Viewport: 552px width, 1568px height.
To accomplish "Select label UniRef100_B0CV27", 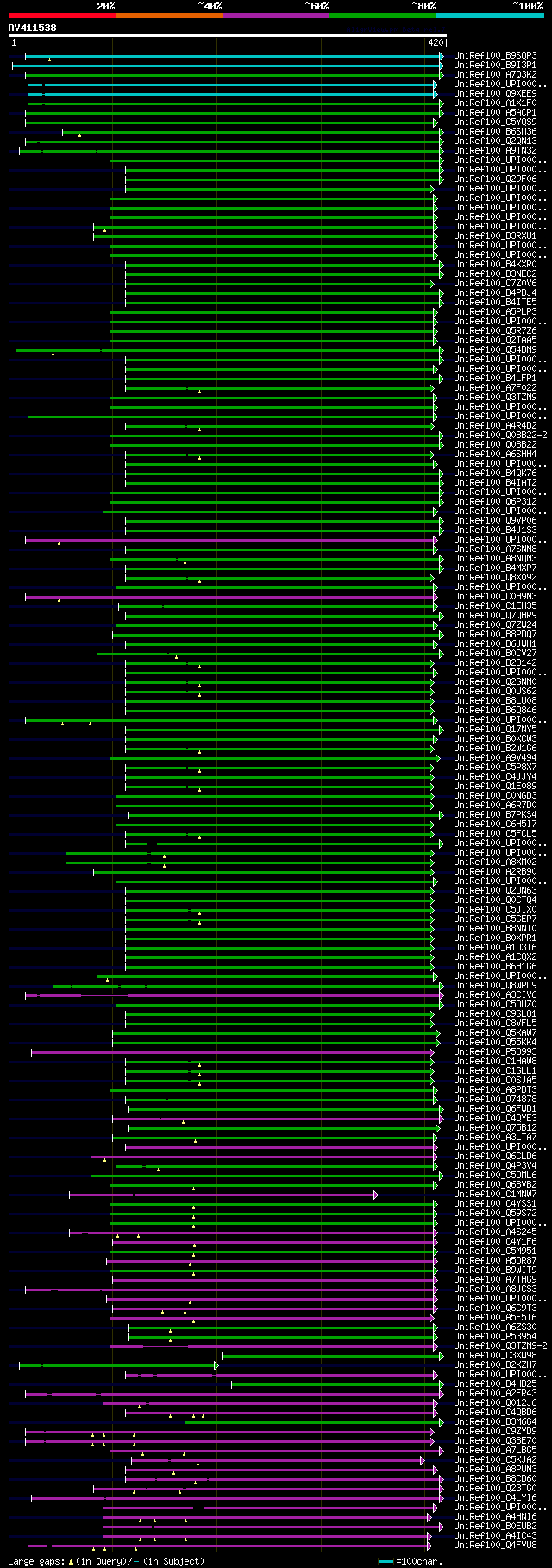I will click(495, 653).
